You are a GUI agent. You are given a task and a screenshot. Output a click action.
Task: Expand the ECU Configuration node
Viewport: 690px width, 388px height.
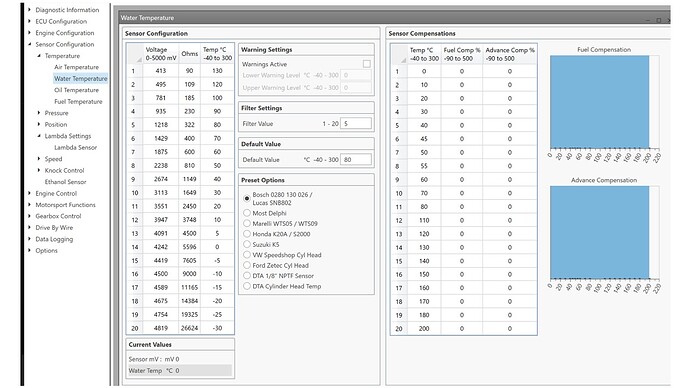(29, 21)
